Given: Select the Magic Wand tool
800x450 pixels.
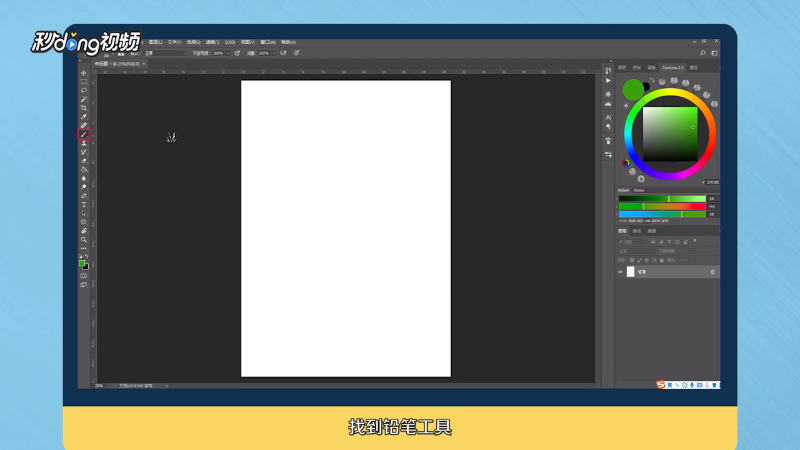Looking at the screenshot, I should [84, 99].
